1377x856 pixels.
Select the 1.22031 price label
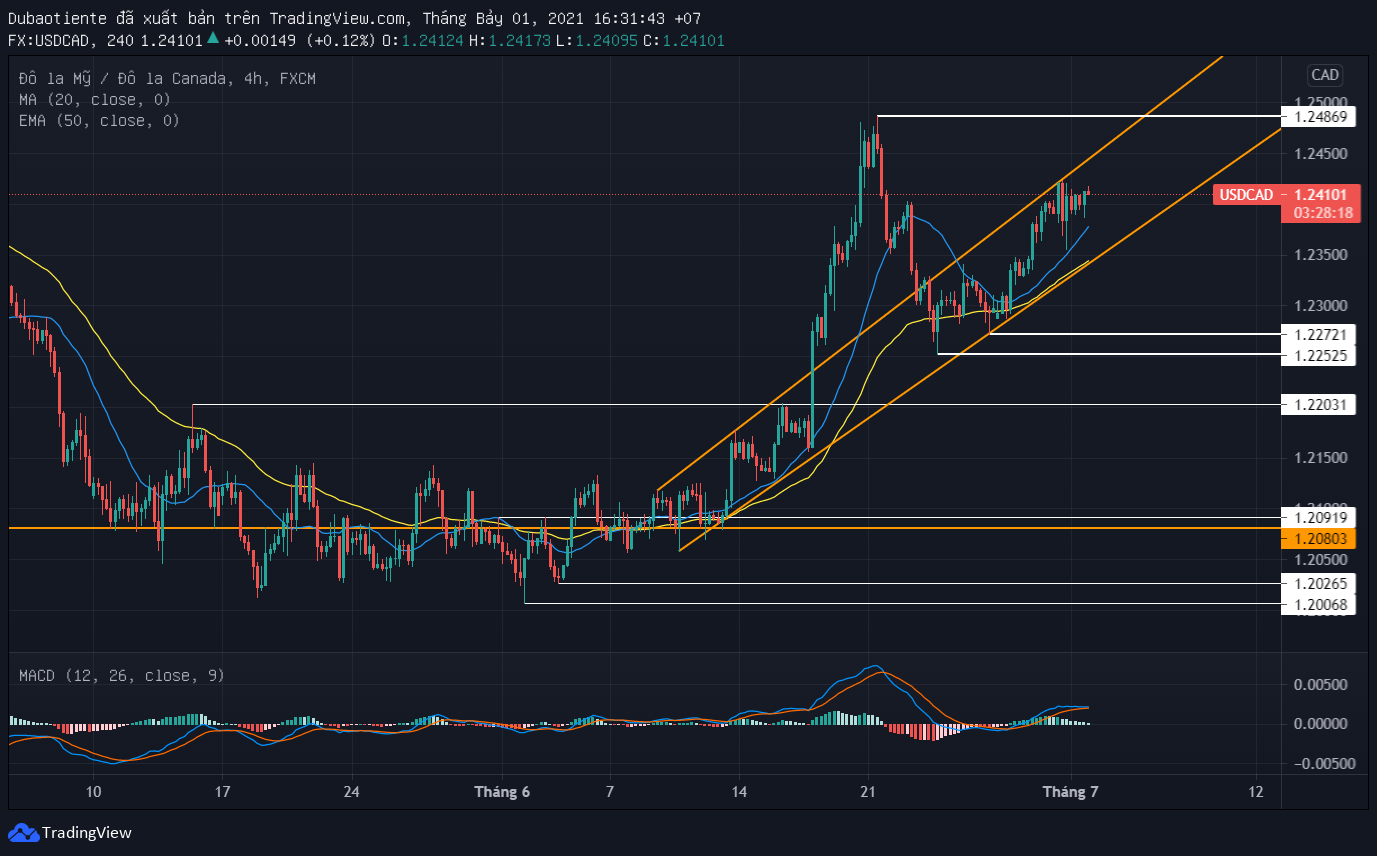coord(1318,405)
